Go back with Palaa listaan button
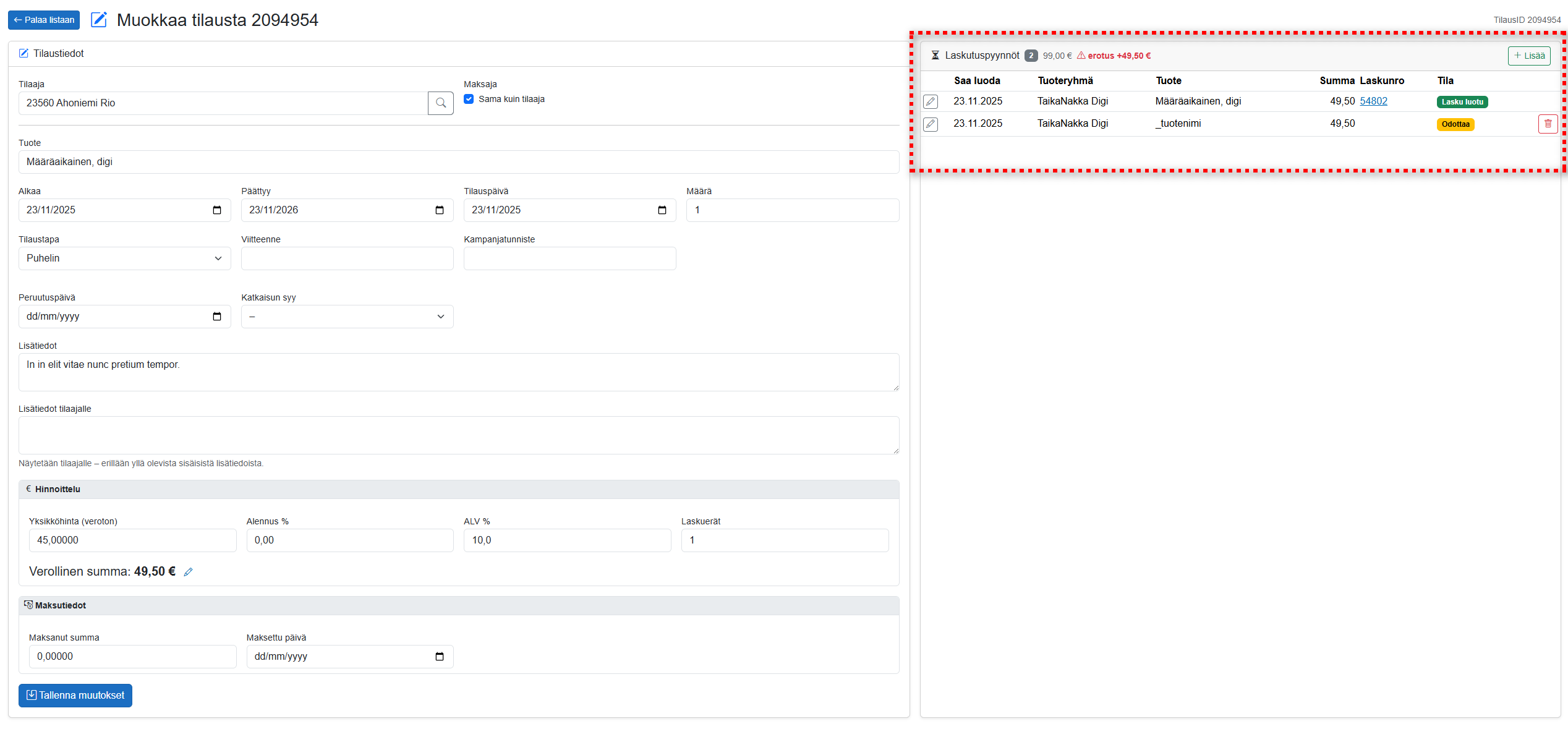 point(44,20)
